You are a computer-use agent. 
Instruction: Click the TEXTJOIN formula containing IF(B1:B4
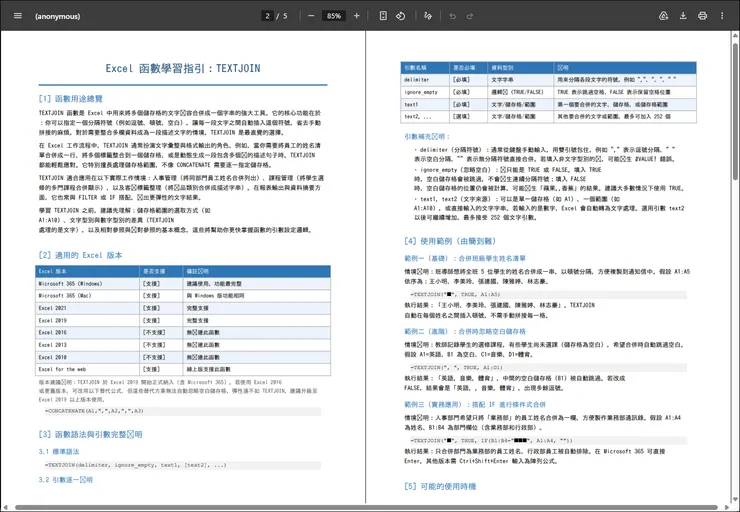pos(491,441)
